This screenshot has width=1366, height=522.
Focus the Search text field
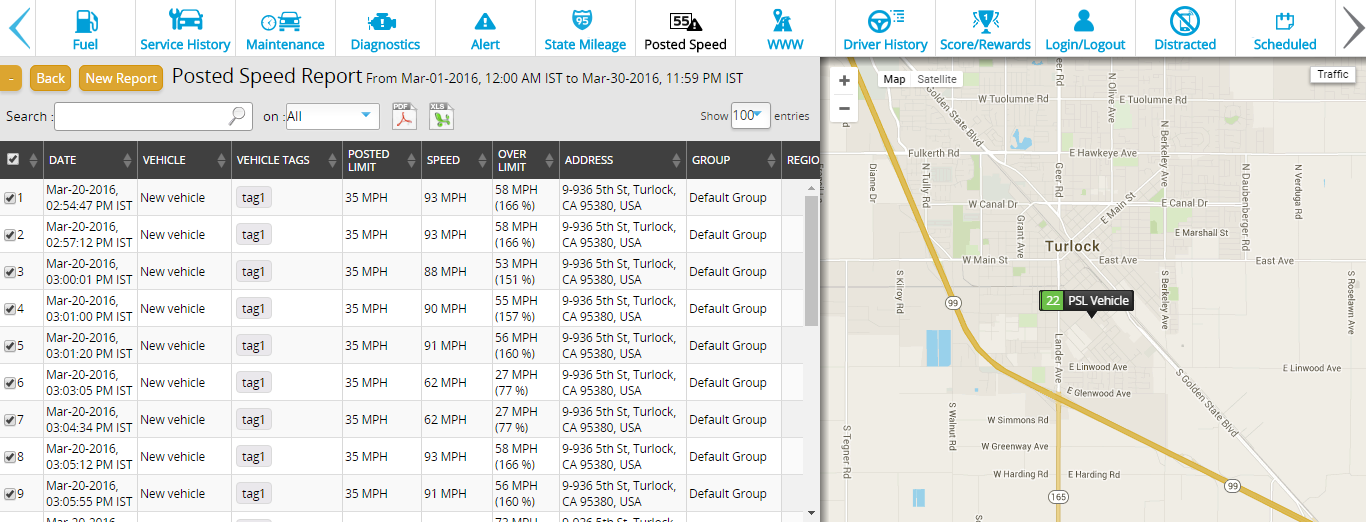click(152, 116)
